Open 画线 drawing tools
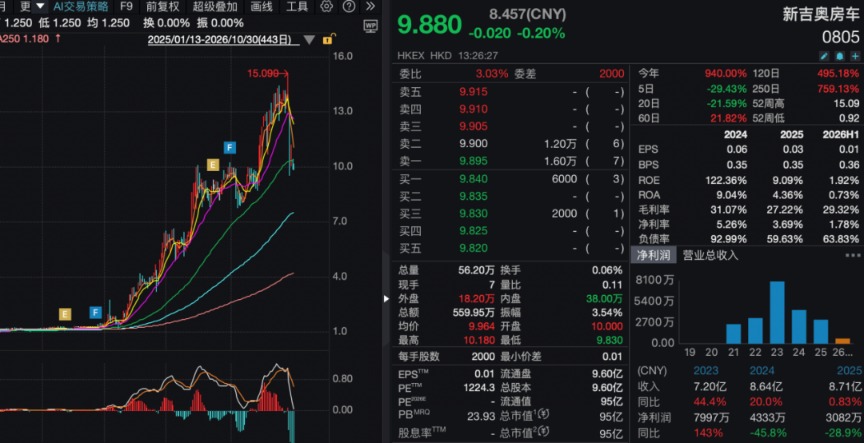864x443 pixels. pyautogui.click(x=261, y=7)
